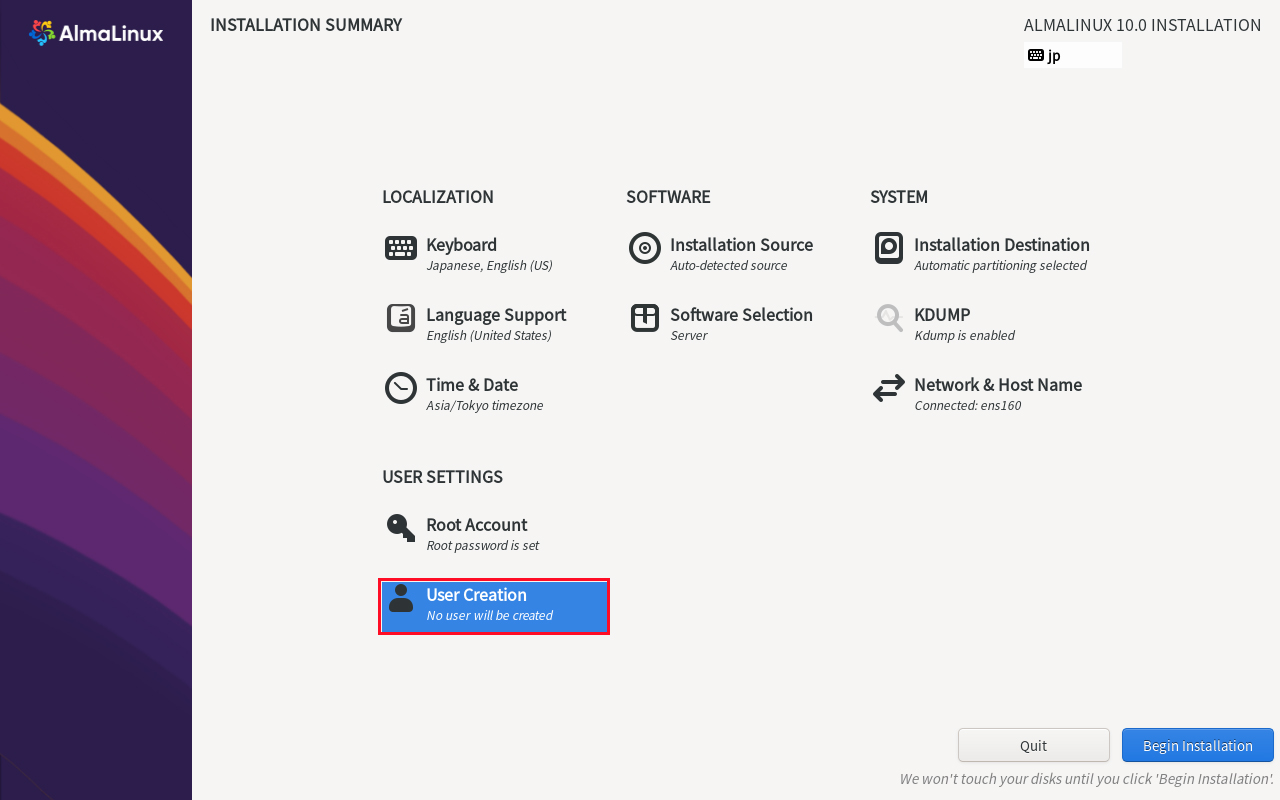Click the Network & Host Name arrows icon
The height and width of the screenshot is (800, 1280).
tap(889, 388)
